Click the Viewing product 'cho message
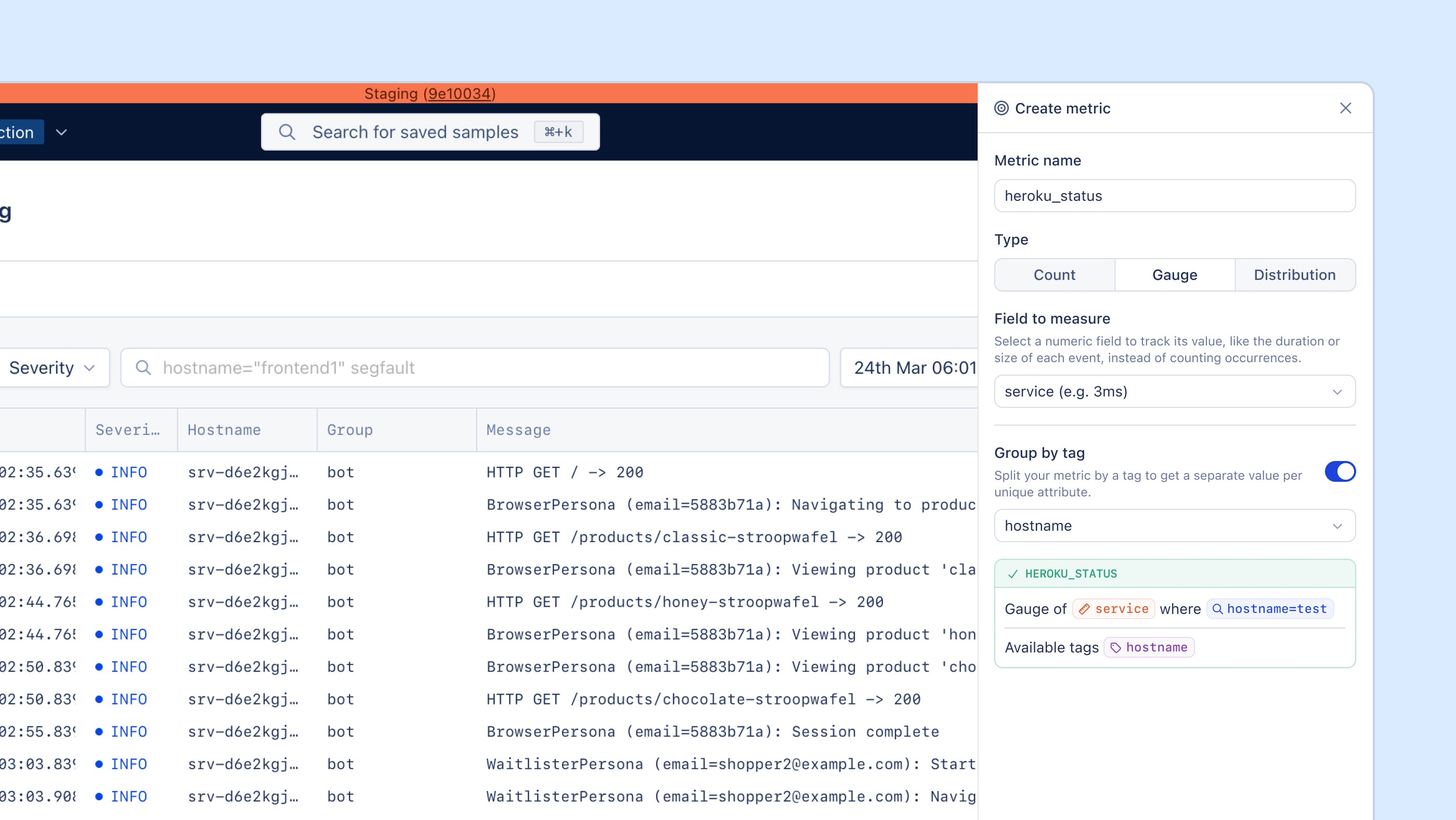The height and width of the screenshot is (820, 1456). (732, 668)
